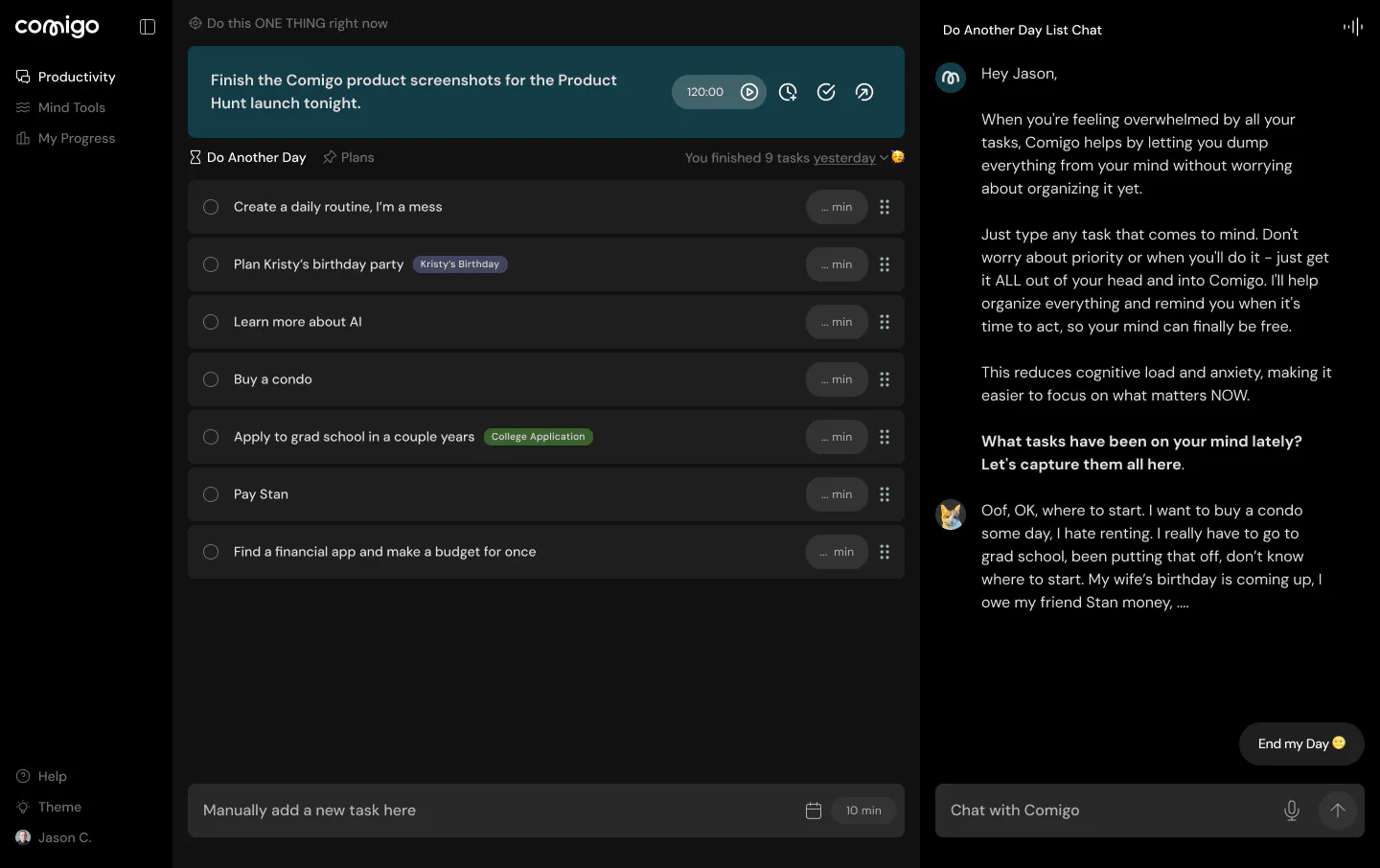Open the Learn more about AI task text
Viewport: 1380px width, 868px height.
pos(298,322)
